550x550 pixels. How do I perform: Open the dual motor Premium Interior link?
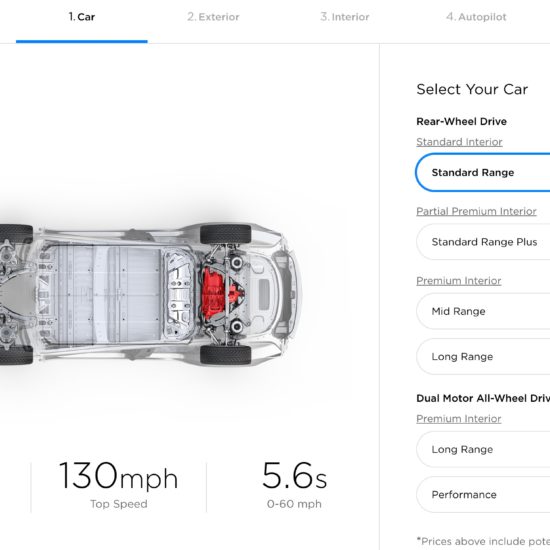[458, 419]
